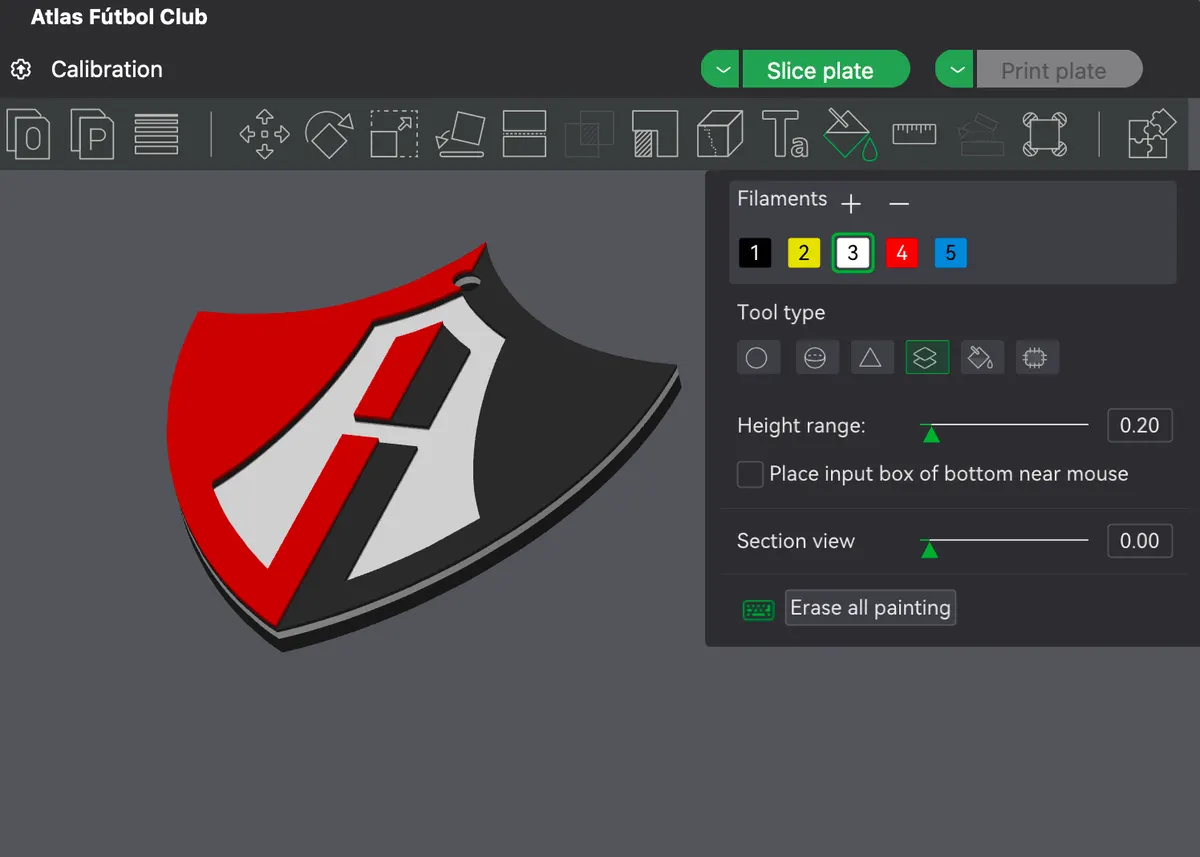Viewport: 1200px width, 857px height.
Task: Select the Mesh boolean tool
Action: click(590, 134)
